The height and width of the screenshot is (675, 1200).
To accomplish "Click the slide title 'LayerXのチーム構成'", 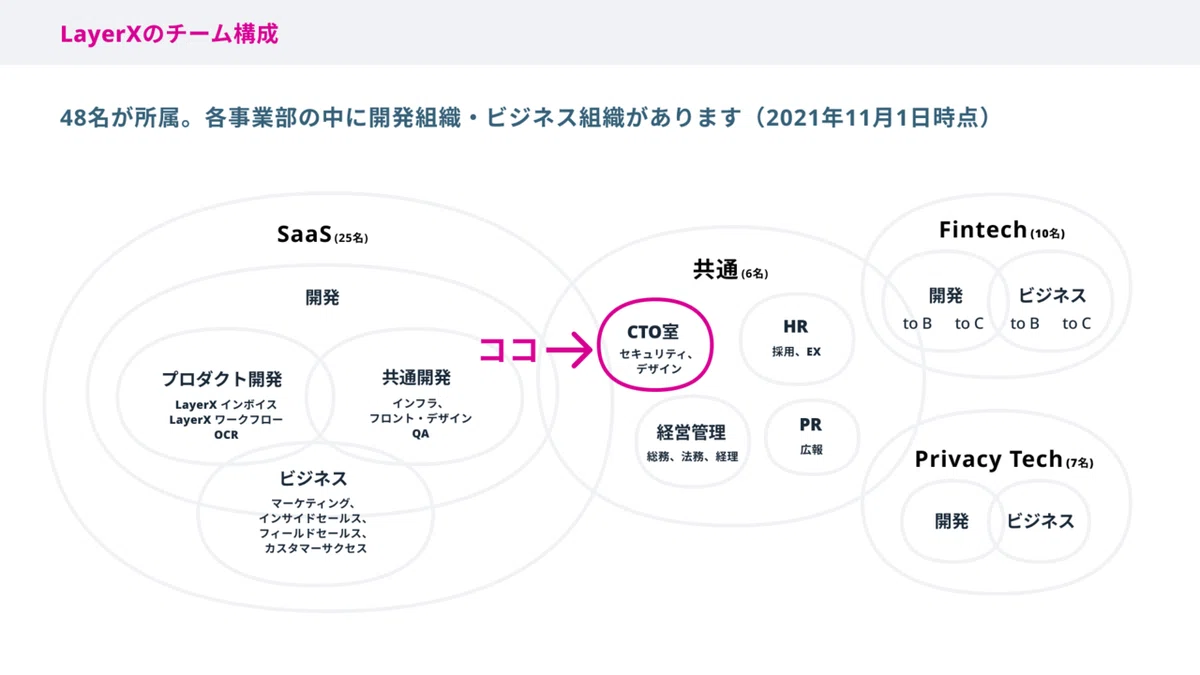I will pos(169,34).
